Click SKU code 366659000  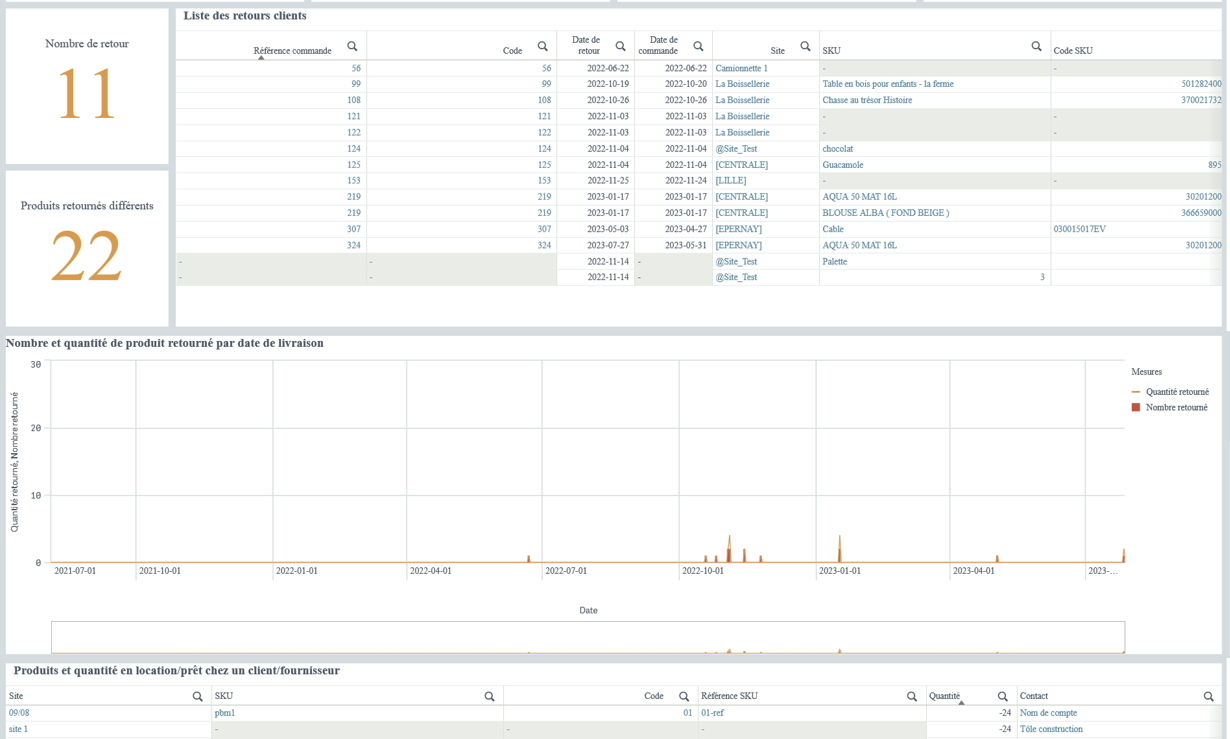[1201, 213]
